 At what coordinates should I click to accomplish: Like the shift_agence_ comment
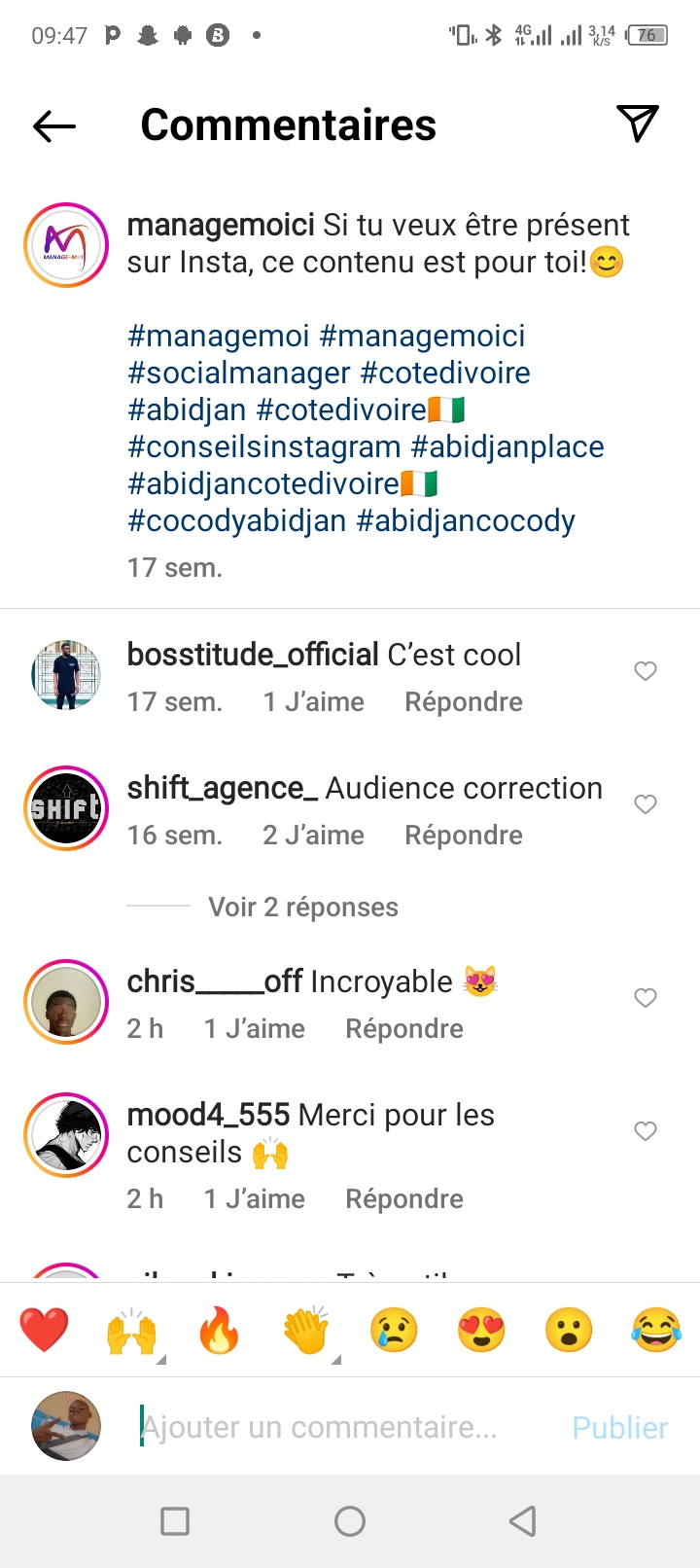[x=646, y=804]
